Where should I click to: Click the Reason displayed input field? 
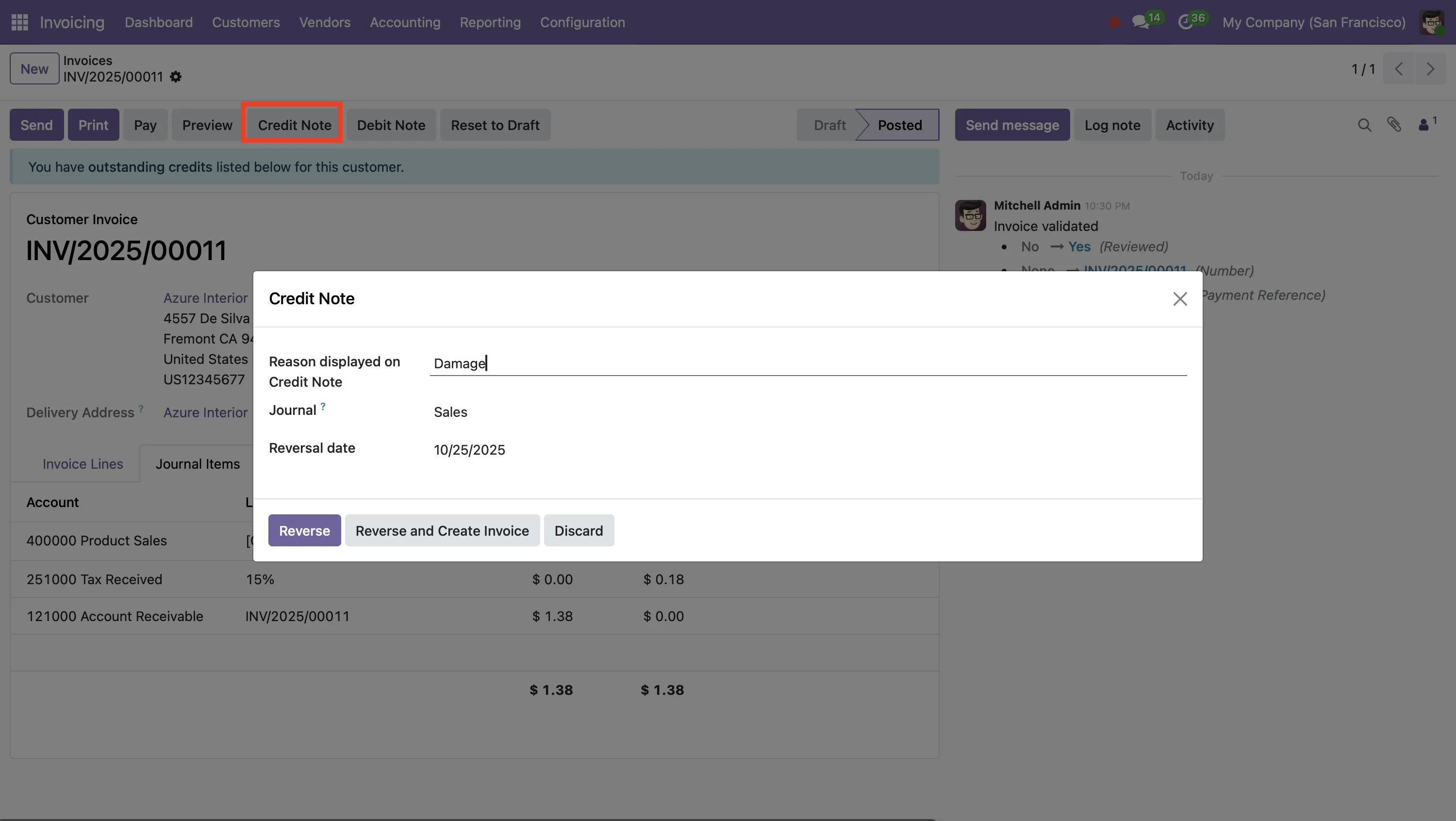point(807,363)
